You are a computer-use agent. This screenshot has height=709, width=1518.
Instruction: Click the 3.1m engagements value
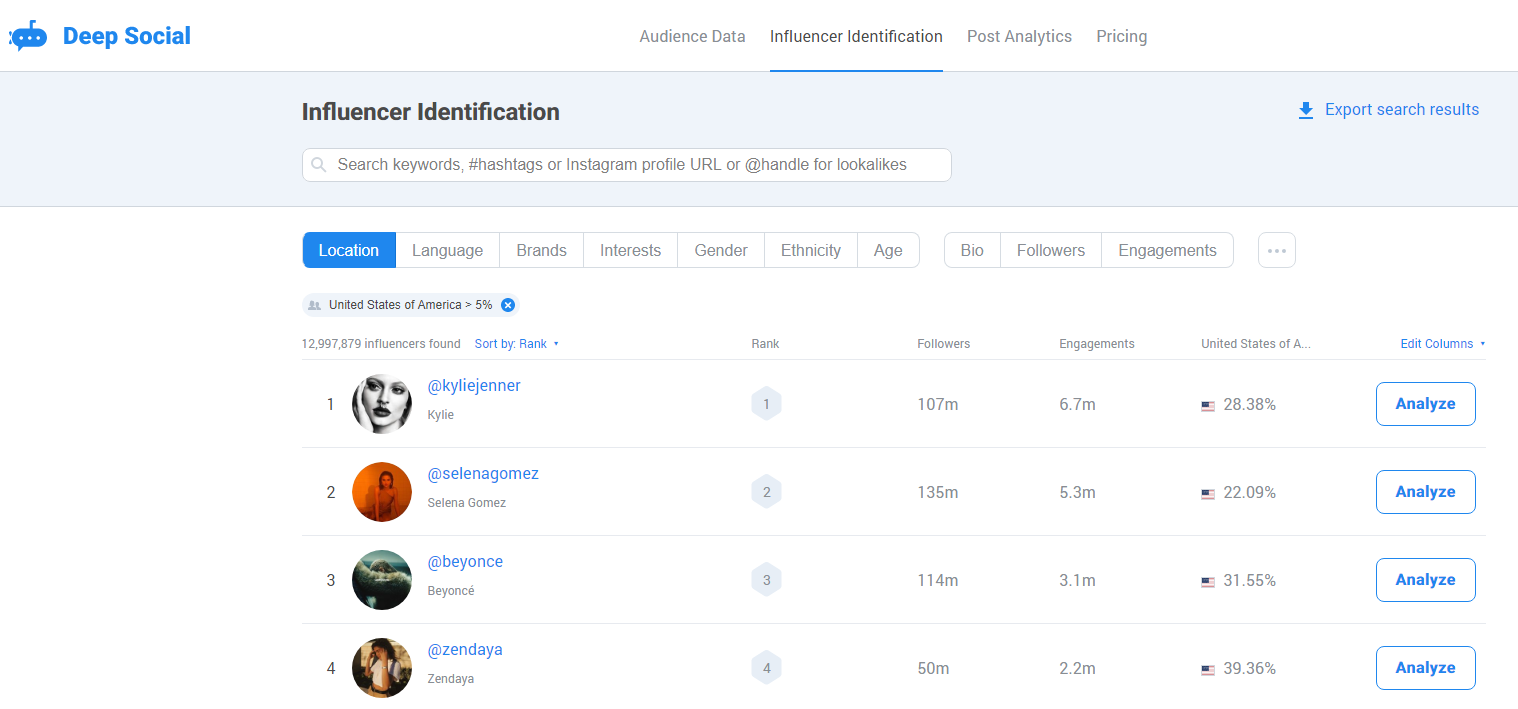[1078, 581]
